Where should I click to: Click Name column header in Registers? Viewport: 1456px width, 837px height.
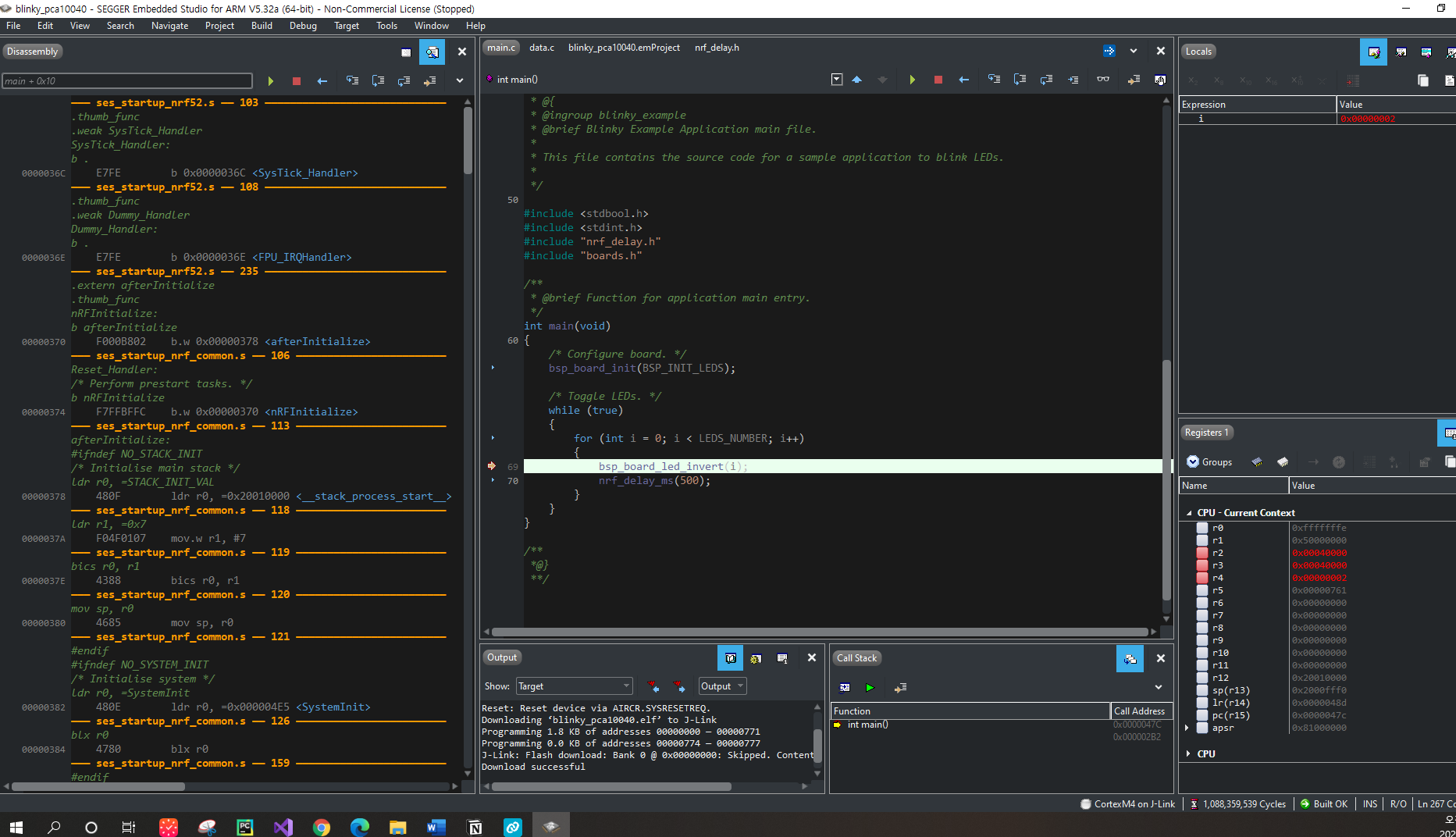click(1233, 486)
